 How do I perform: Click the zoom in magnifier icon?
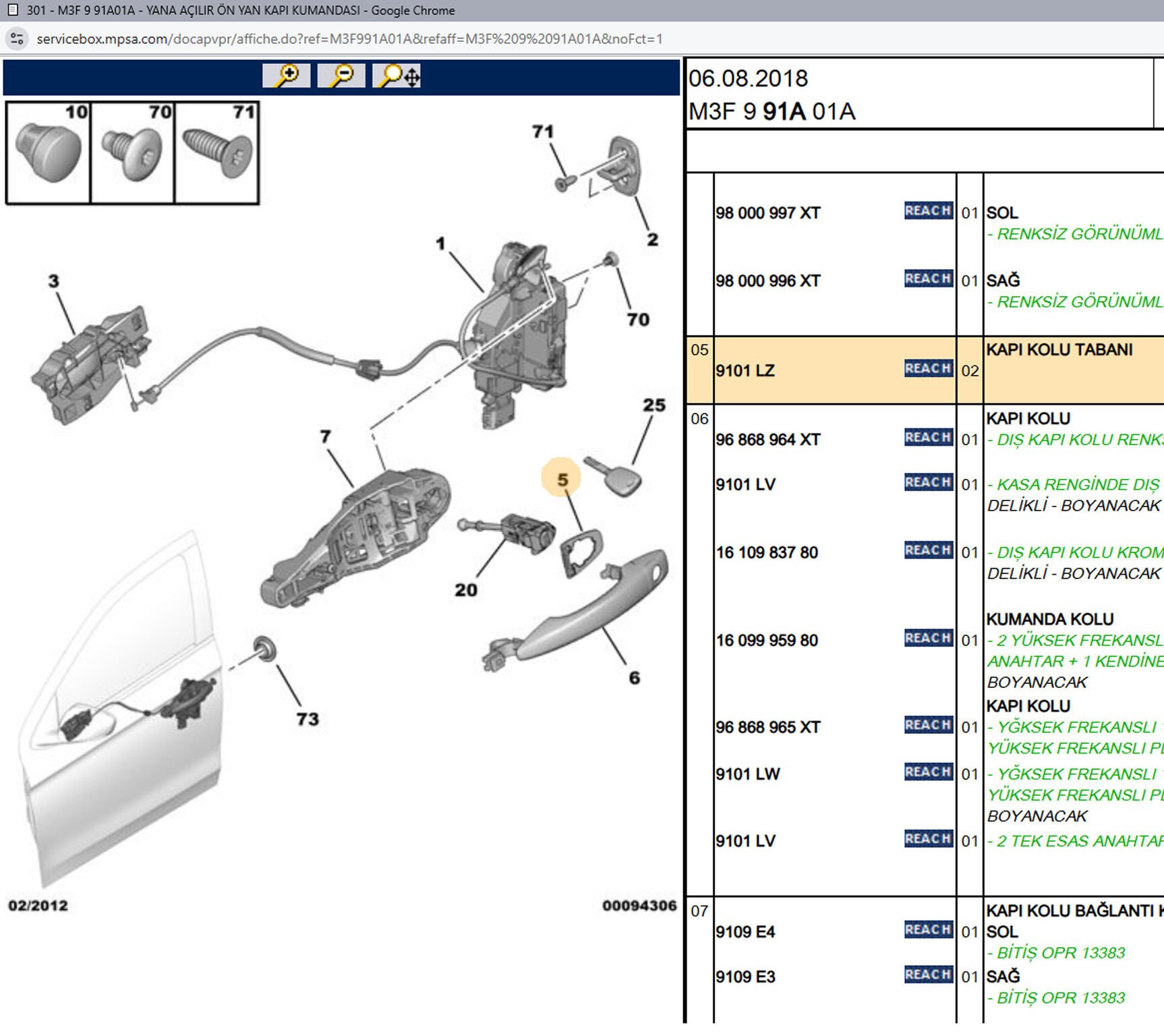tap(287, 76)
